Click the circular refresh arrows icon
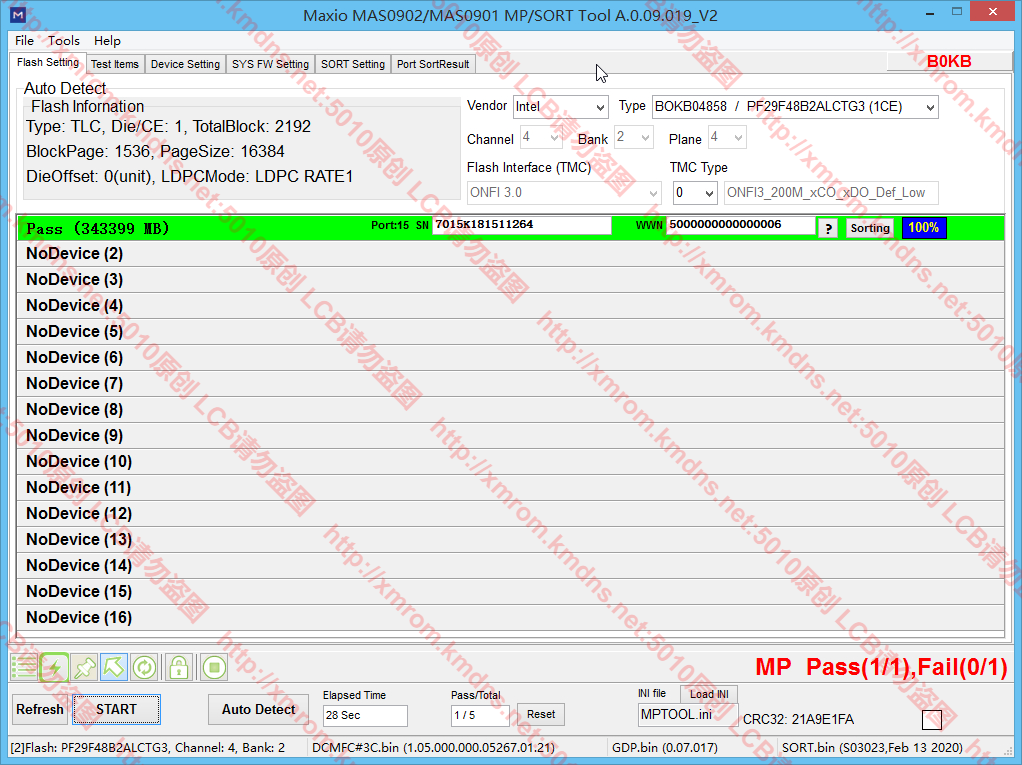1022x765 pixels. tap(144, 667)
